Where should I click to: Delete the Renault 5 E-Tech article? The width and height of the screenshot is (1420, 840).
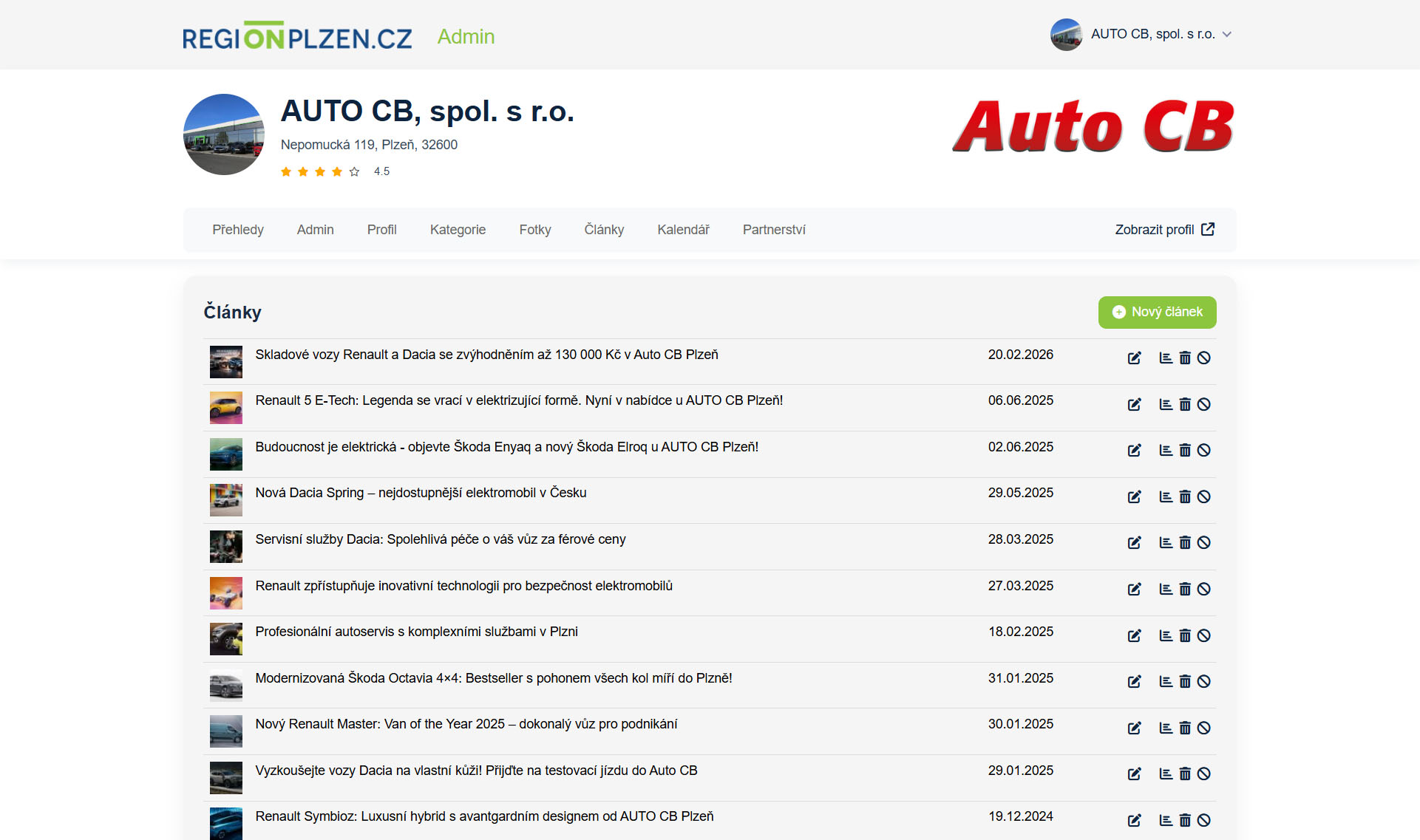pos(1185,405)
